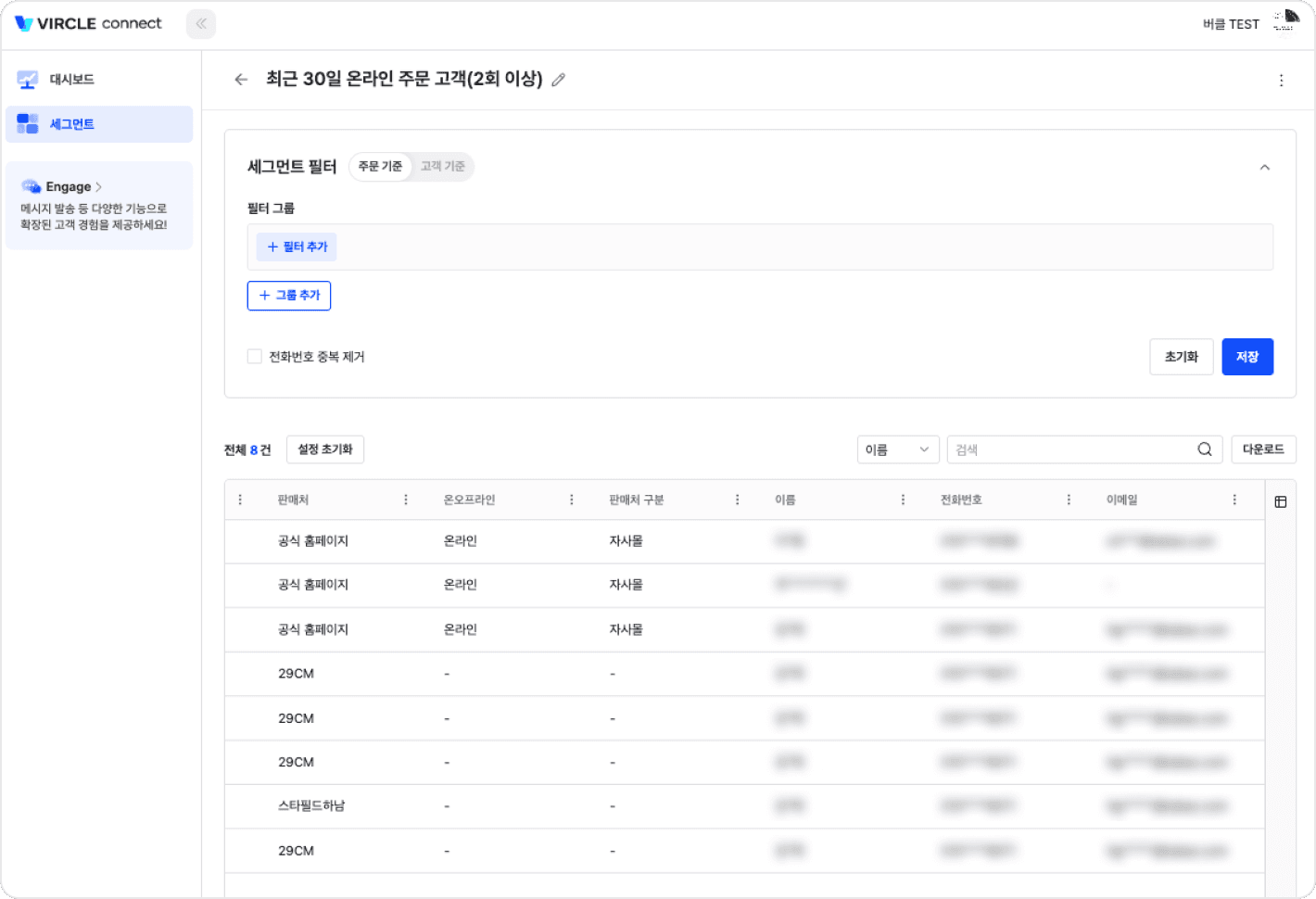Image resolution: width=1316 pixels, height=899 pixels.
Task: Go back using the arrow beside the segment title
Action: (x=241, y=80)
